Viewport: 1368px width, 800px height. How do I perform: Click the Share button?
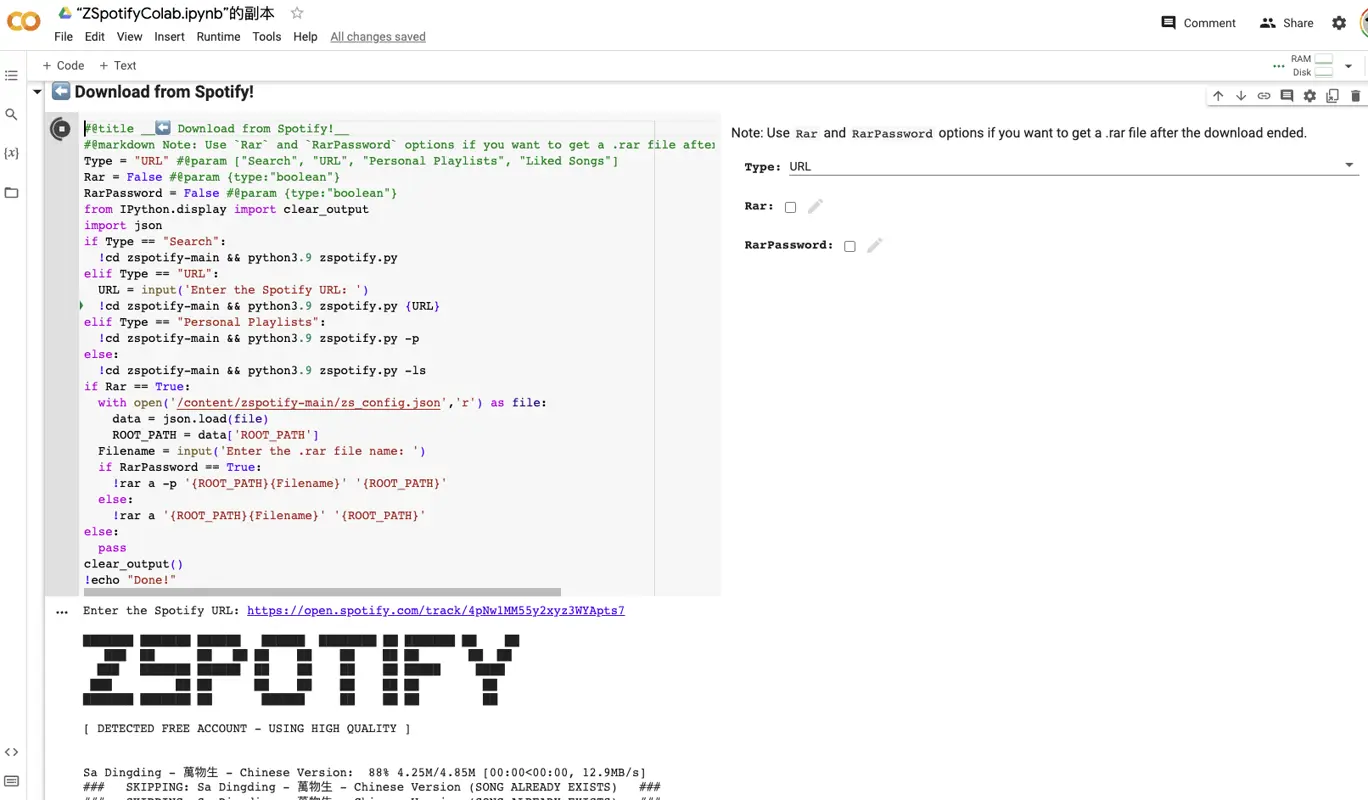[x=1286, y=23]
